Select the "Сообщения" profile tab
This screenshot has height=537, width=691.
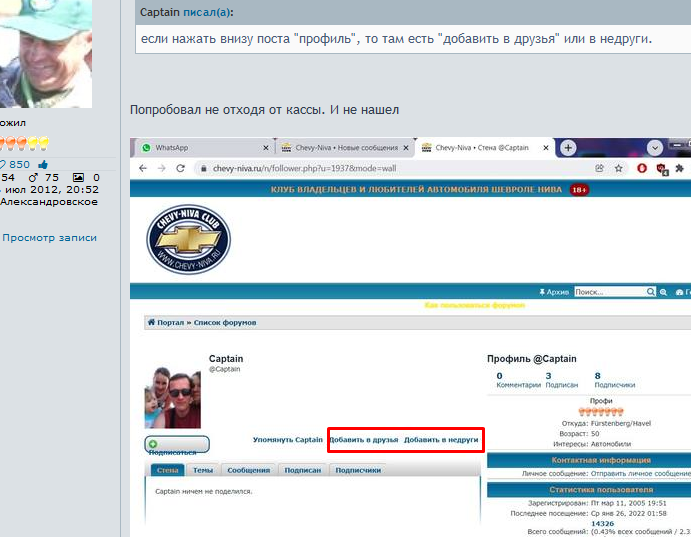pyautogui.click(x=249, y=470)
